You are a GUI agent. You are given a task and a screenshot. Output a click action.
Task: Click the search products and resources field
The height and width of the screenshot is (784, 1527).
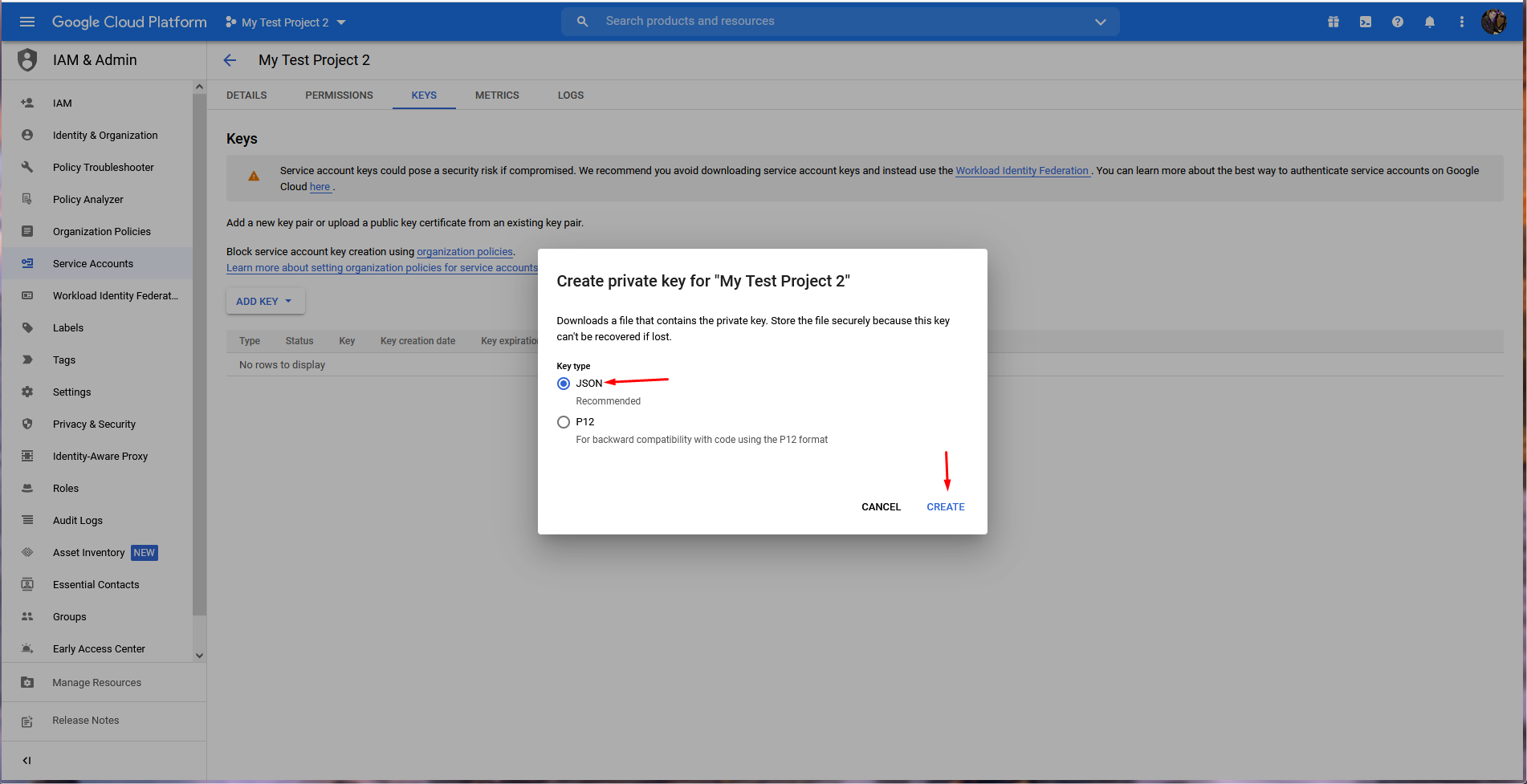[835, 22]
